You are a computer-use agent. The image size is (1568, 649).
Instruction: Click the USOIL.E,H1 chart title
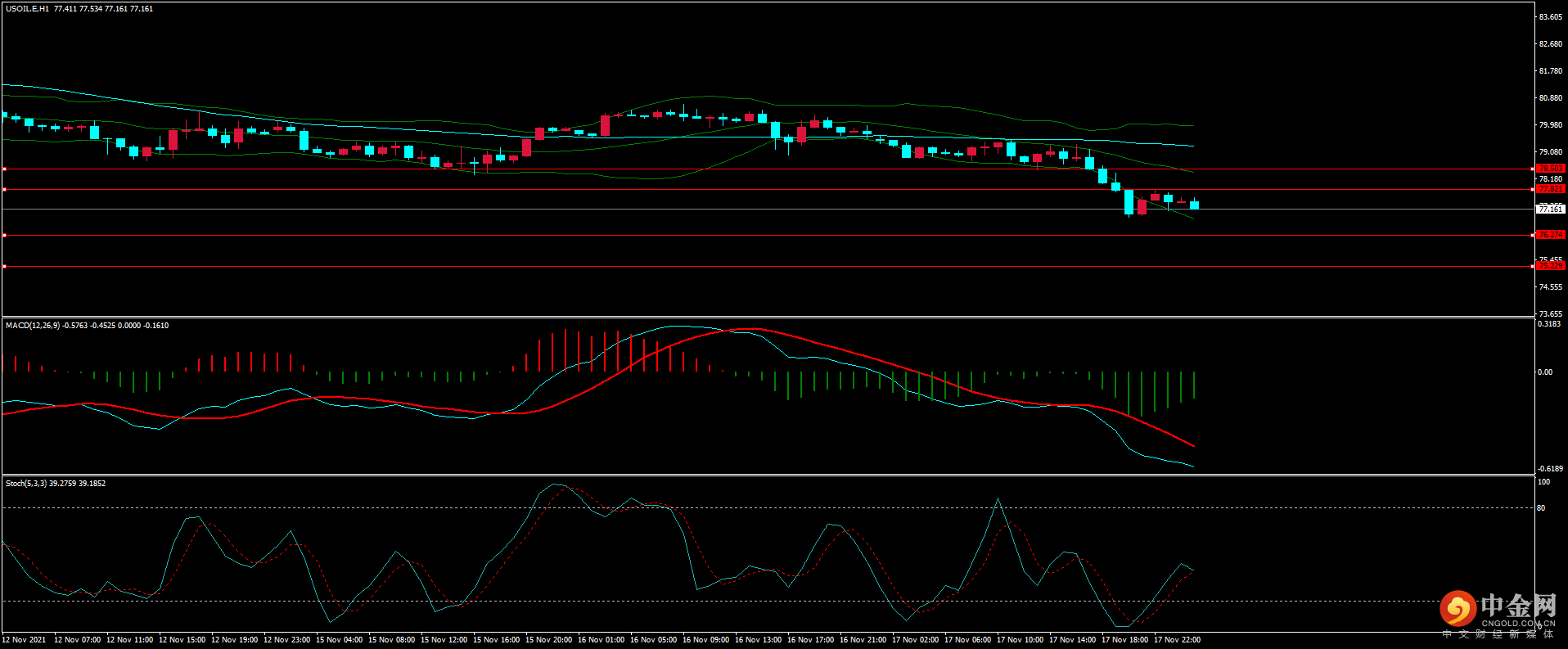pos(27,9)
